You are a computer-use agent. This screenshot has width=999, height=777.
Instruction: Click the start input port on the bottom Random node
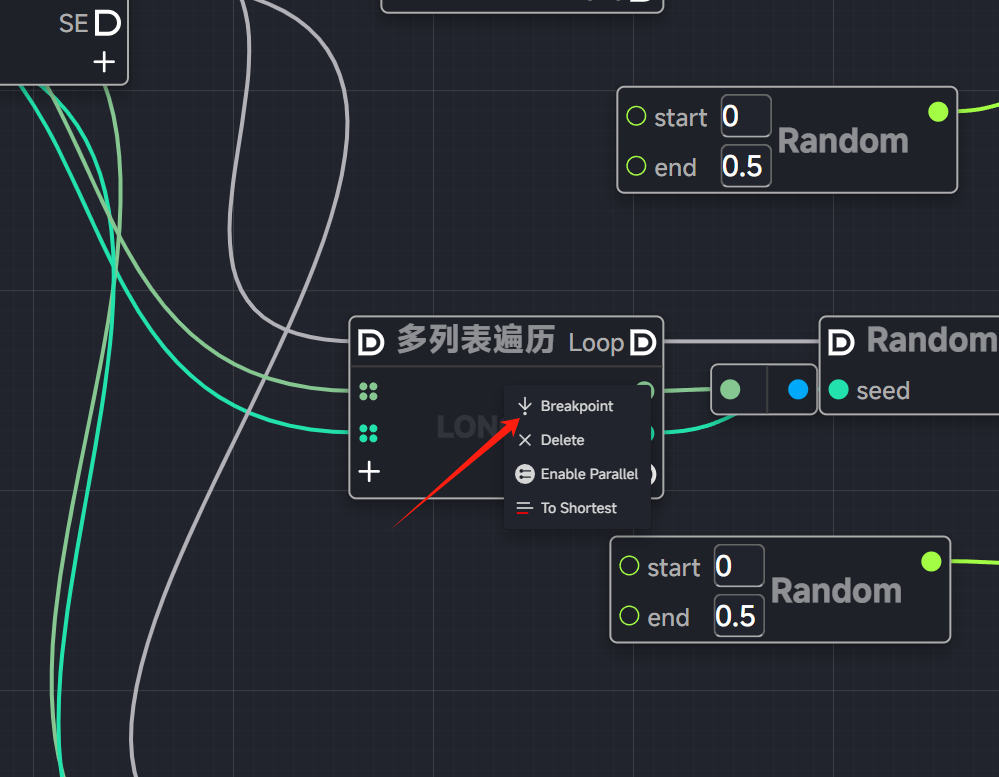pyautogui.click(x=629, y=566)
